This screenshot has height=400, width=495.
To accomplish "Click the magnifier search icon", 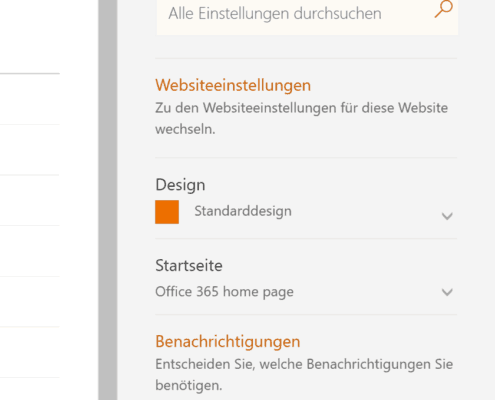I will coord(444,9).
